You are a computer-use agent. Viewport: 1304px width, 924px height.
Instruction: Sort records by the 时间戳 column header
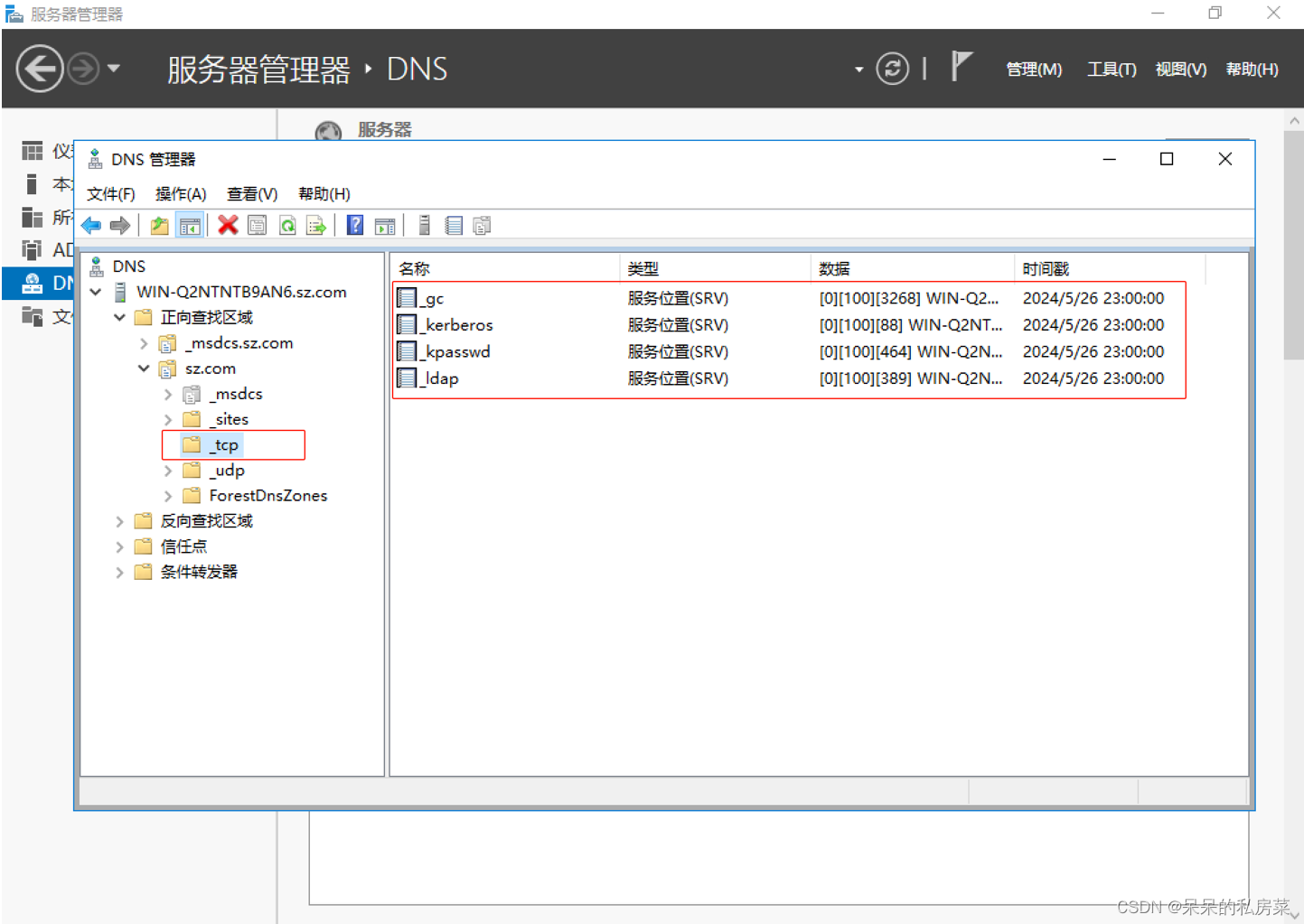tap(1110, 268)
